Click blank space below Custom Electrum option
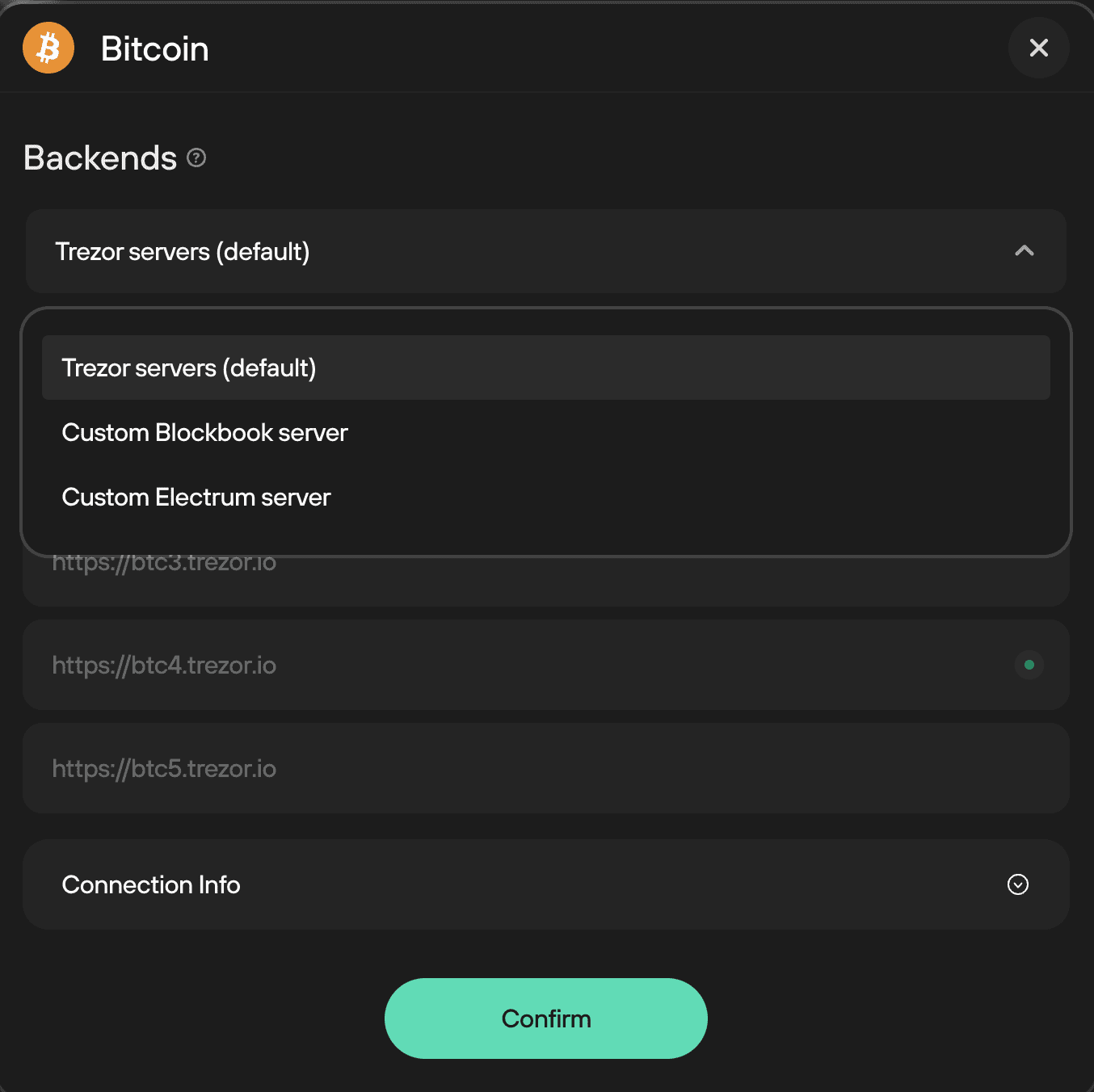 pyautogui.click(x=546, y=540)
